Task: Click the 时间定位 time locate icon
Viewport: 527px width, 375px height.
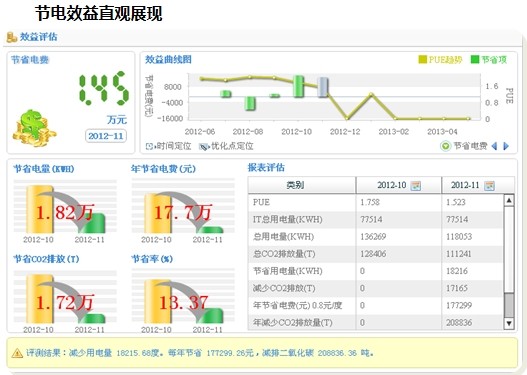Action: 149,146
